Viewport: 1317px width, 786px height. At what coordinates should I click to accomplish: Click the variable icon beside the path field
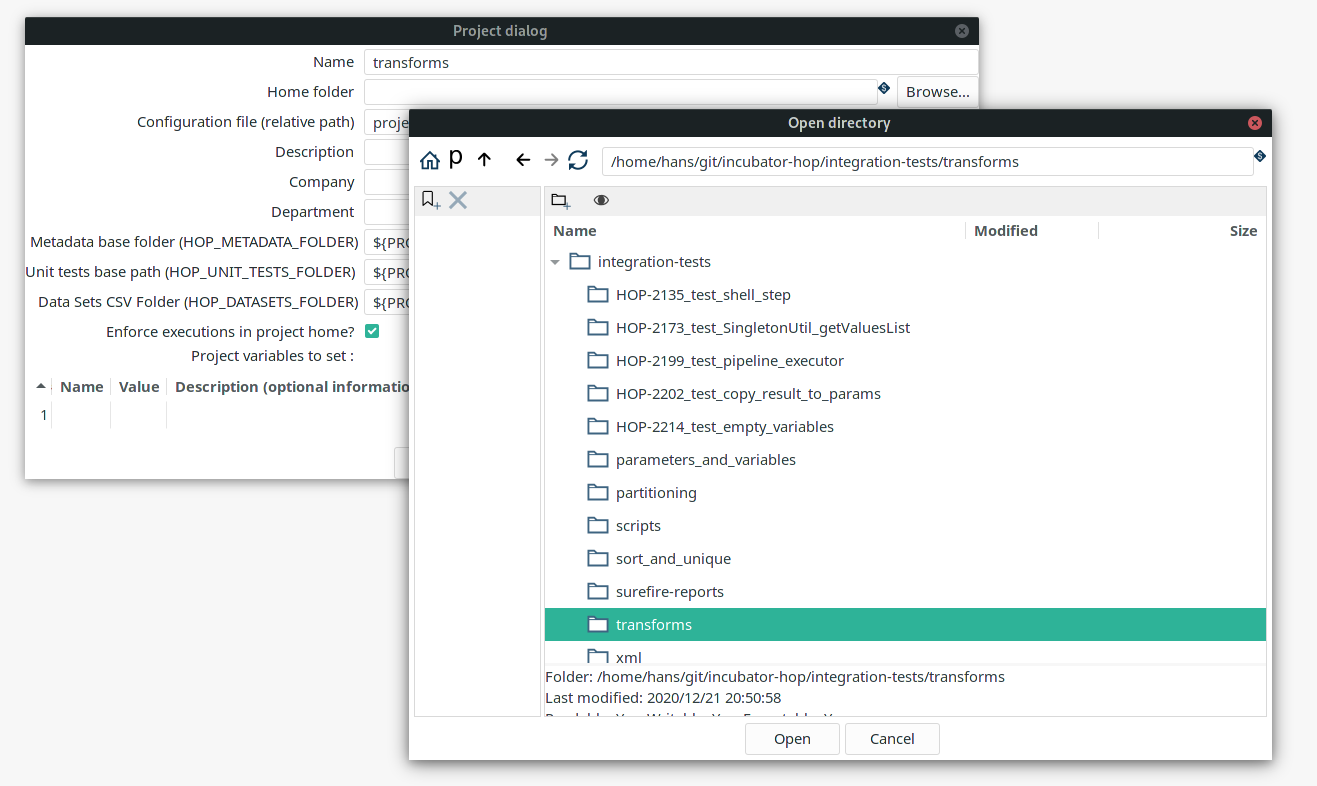(x=1259, y=156)
